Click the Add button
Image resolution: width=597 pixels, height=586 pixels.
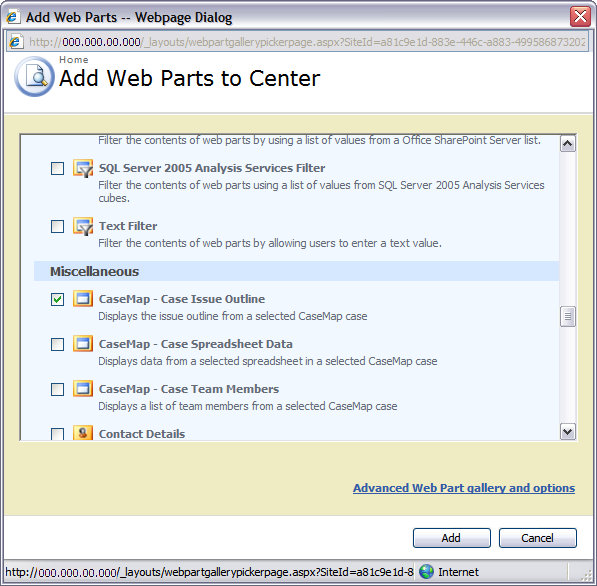tap(452, 538)
